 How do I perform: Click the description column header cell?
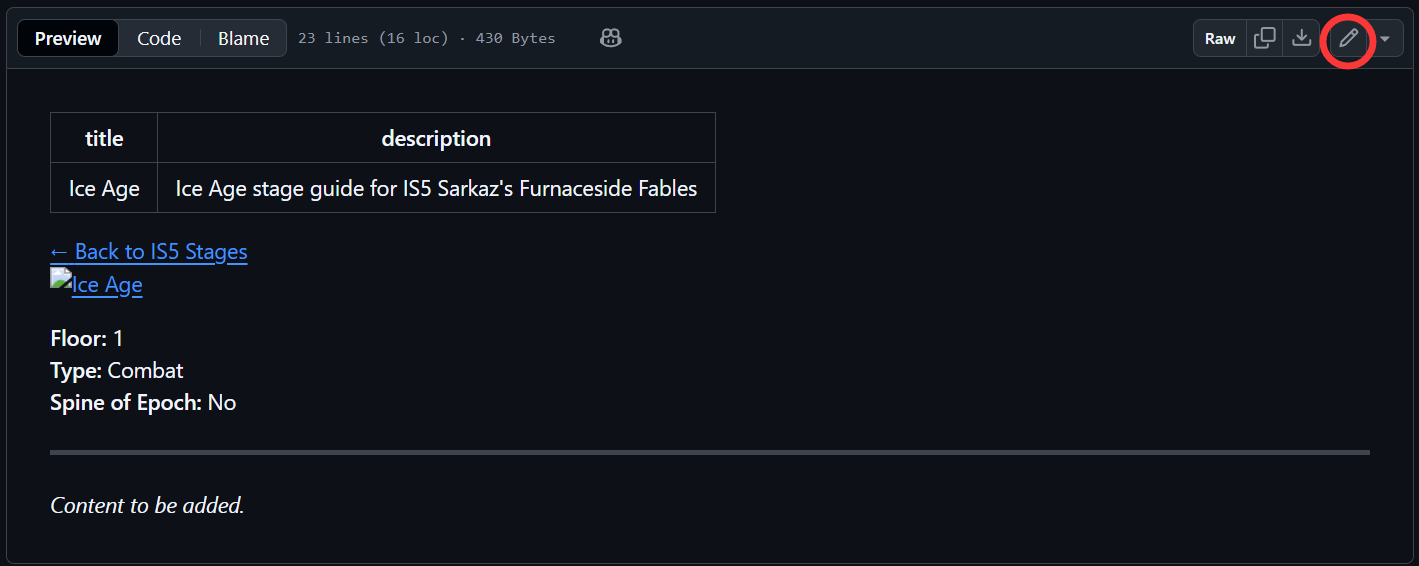[x=436, y=138]
